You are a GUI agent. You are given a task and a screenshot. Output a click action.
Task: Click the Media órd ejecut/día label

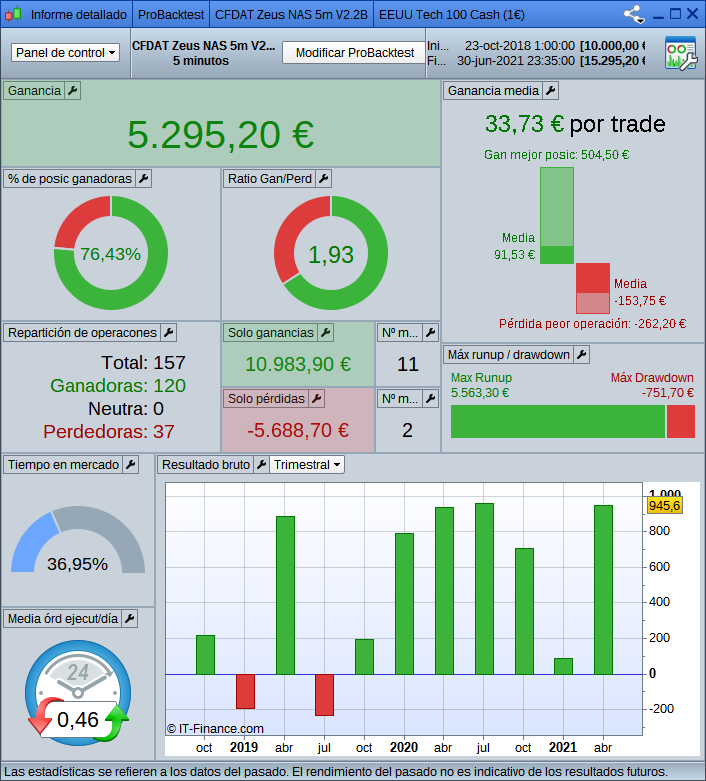point(63,619)
